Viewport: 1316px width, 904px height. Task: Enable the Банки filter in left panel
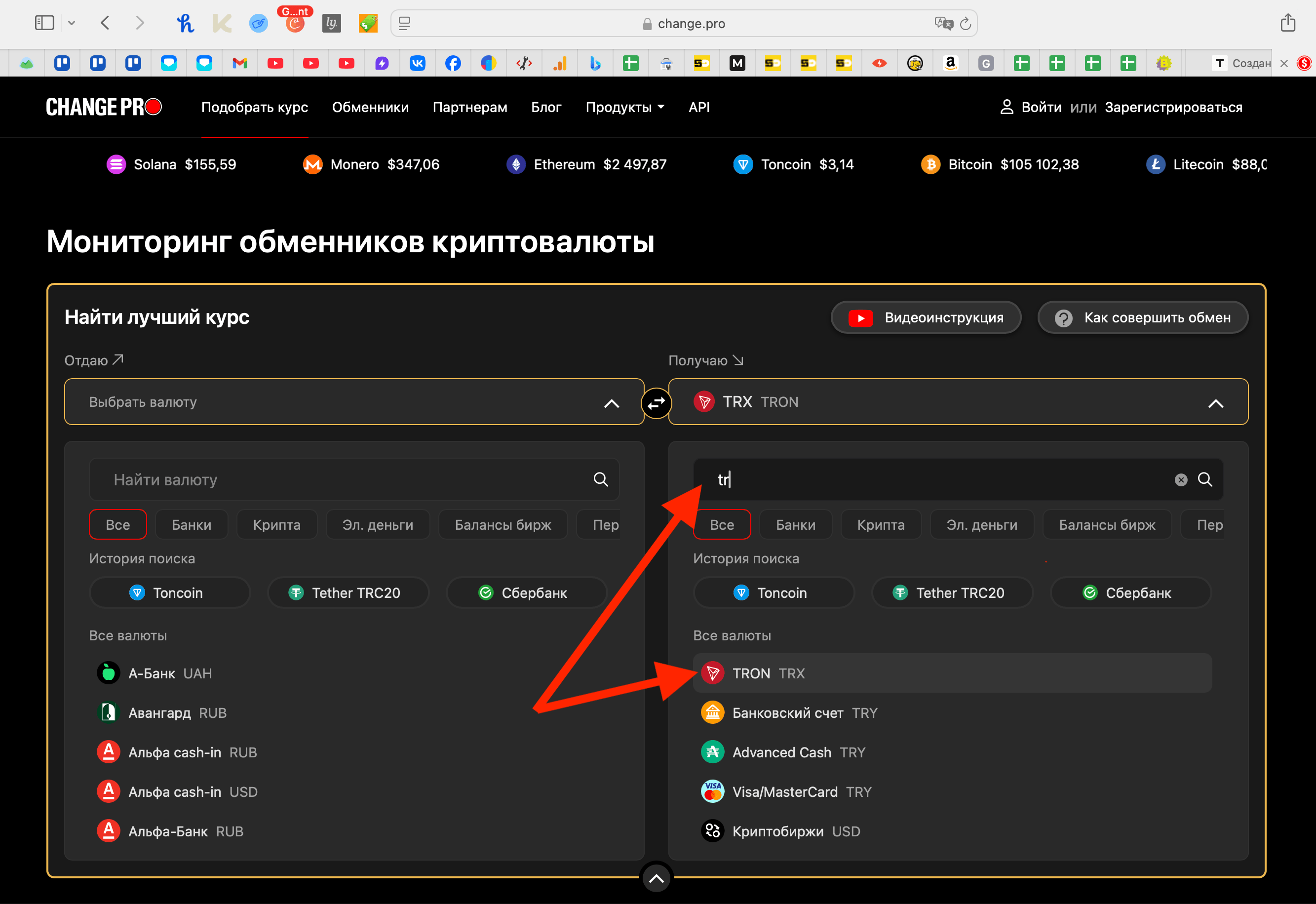coord(192,524)
